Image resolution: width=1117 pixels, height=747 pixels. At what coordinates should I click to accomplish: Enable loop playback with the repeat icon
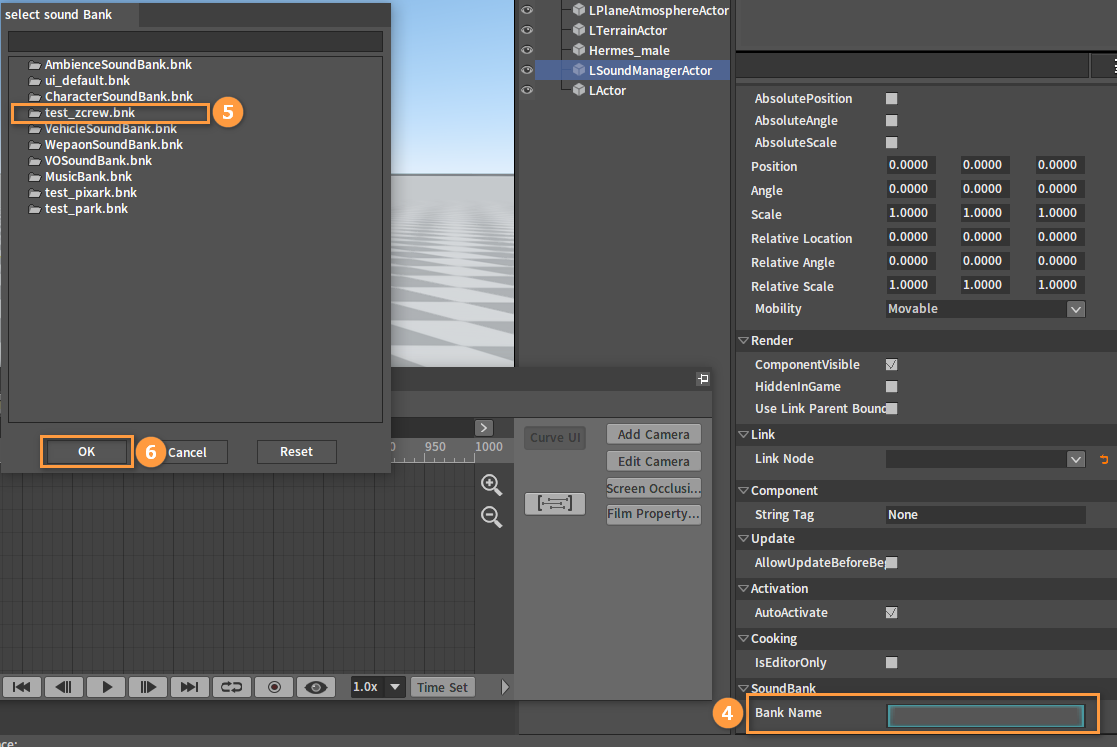231,687
